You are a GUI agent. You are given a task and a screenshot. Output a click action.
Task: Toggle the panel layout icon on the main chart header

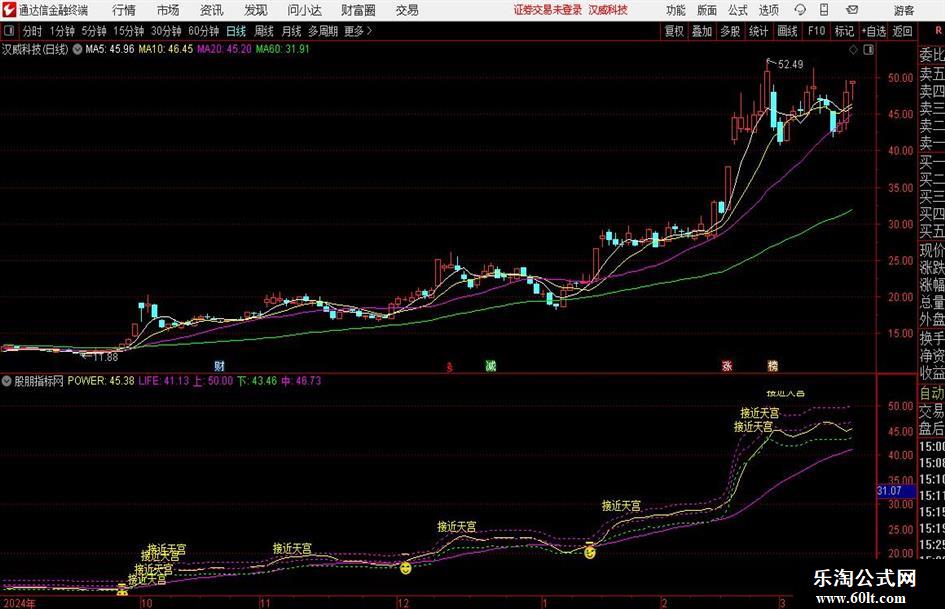(x=868, y=50)
